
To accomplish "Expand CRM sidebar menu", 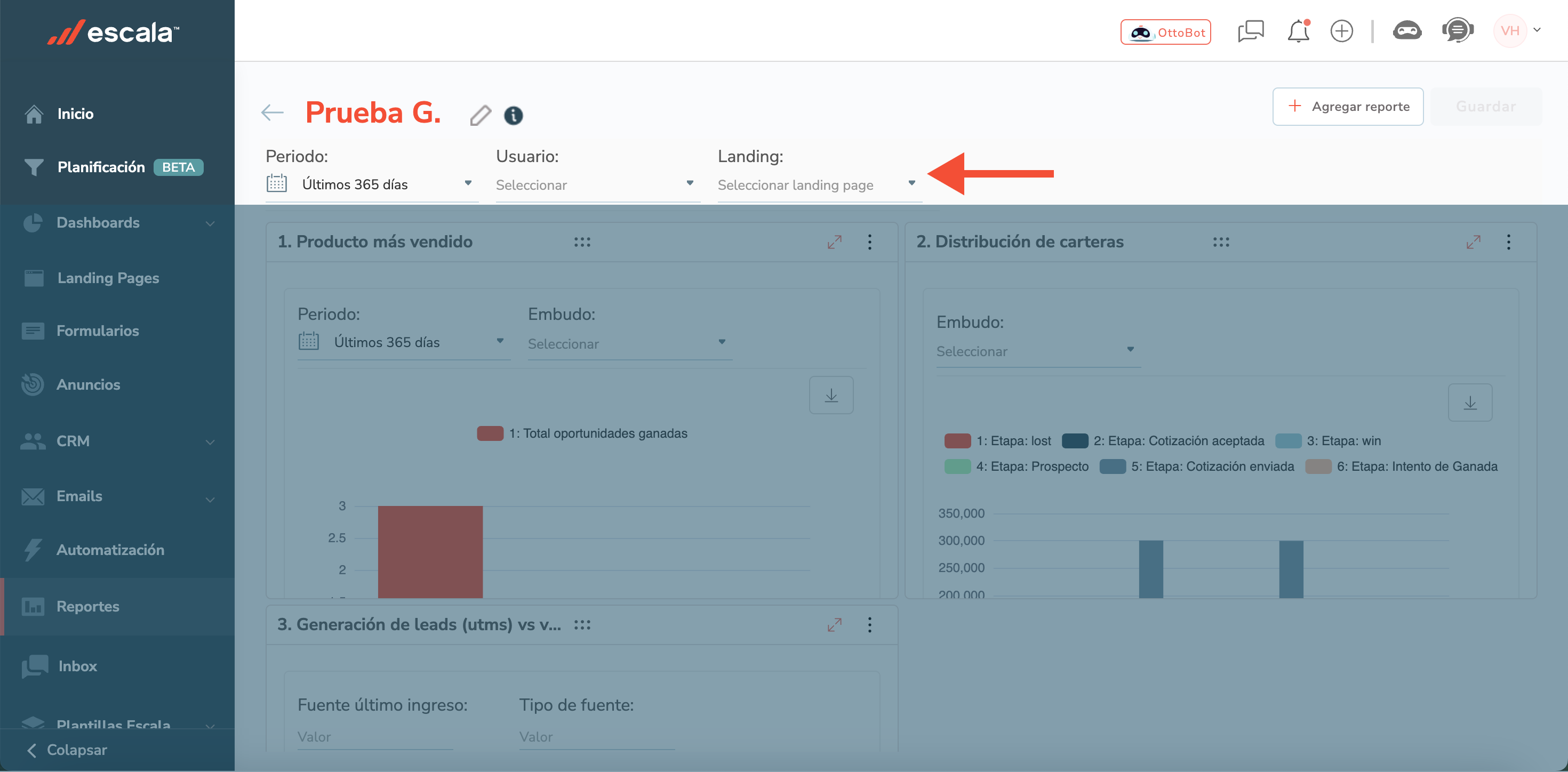I will tap(117, 441).
